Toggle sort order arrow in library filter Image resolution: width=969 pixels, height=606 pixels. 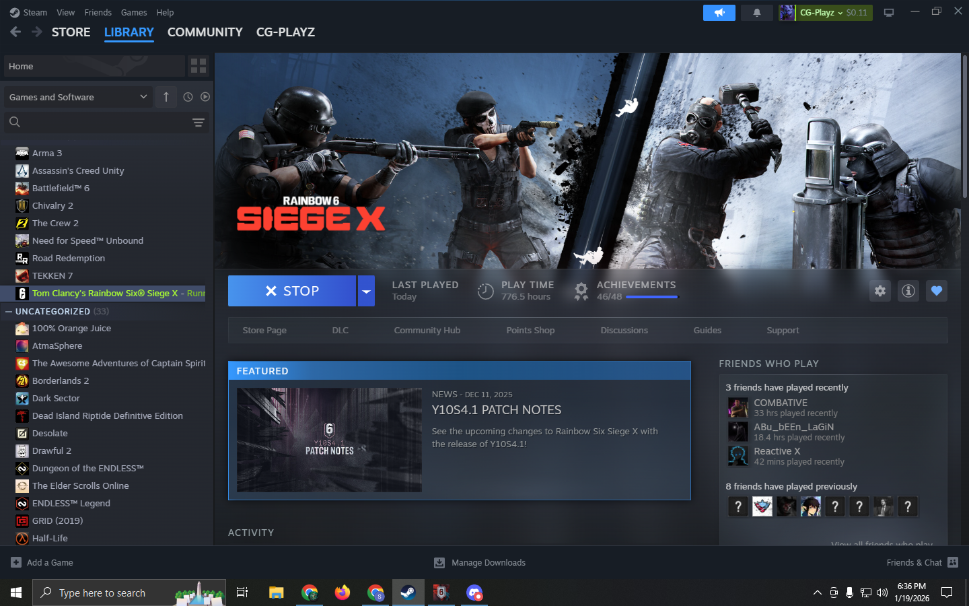click(x=166, y=97)
